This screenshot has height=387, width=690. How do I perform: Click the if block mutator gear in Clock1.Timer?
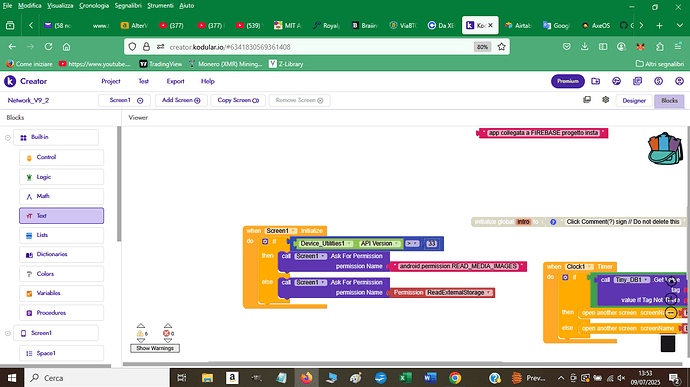coord(565,277)
